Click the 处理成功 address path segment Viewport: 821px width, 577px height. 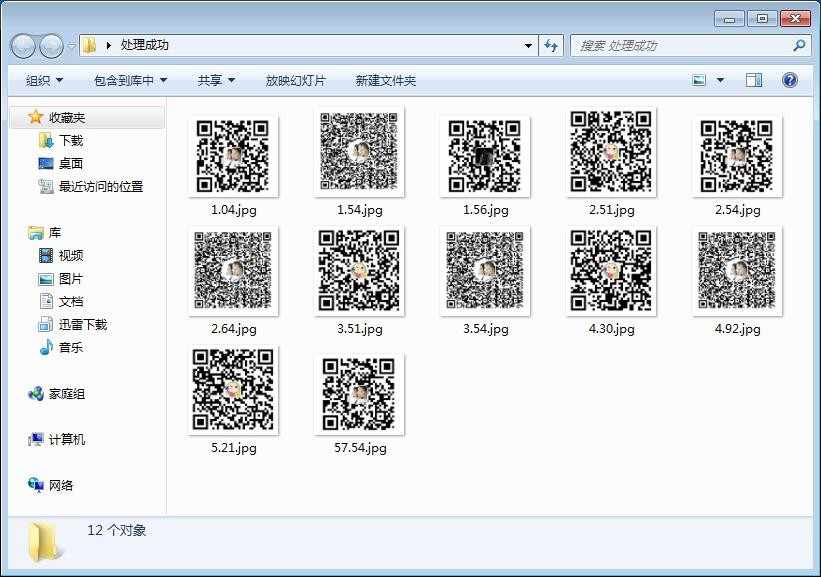click(145, 45)
